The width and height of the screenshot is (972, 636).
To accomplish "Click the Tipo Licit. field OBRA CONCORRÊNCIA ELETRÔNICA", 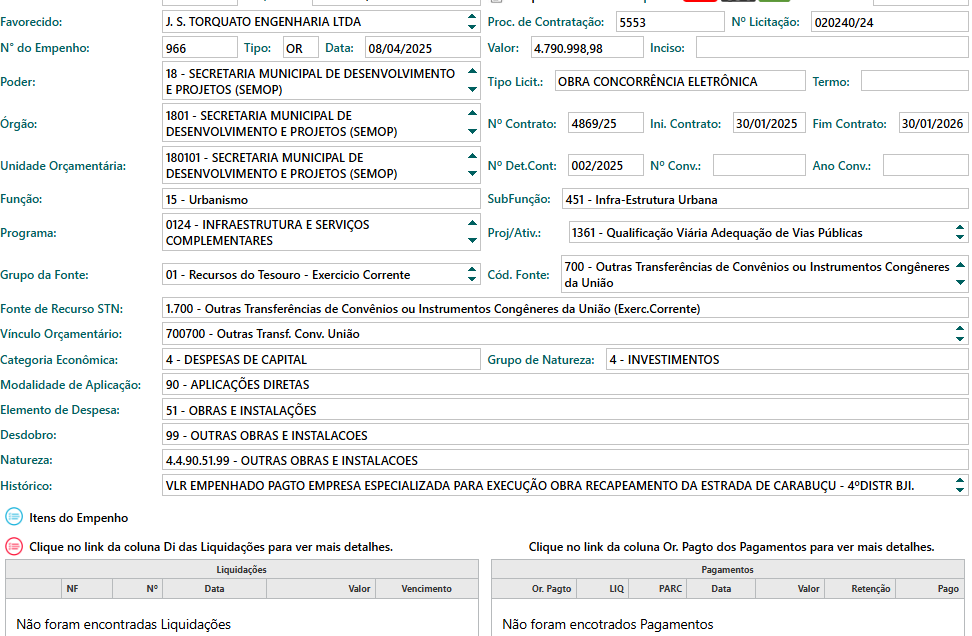I will point(680,81).
